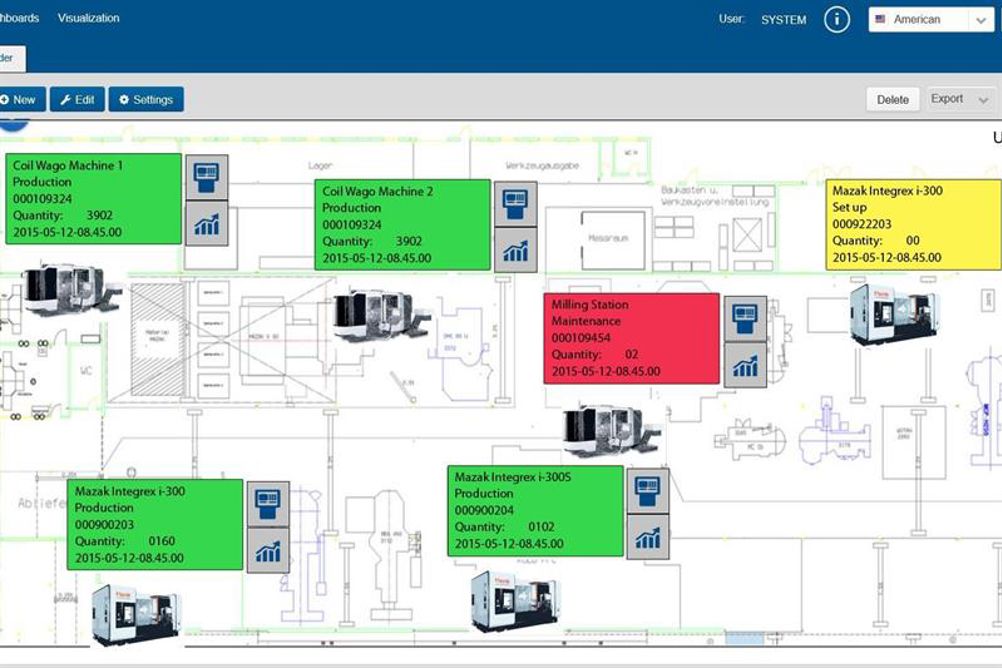Select order number 000900203

(x=104, y=524)
